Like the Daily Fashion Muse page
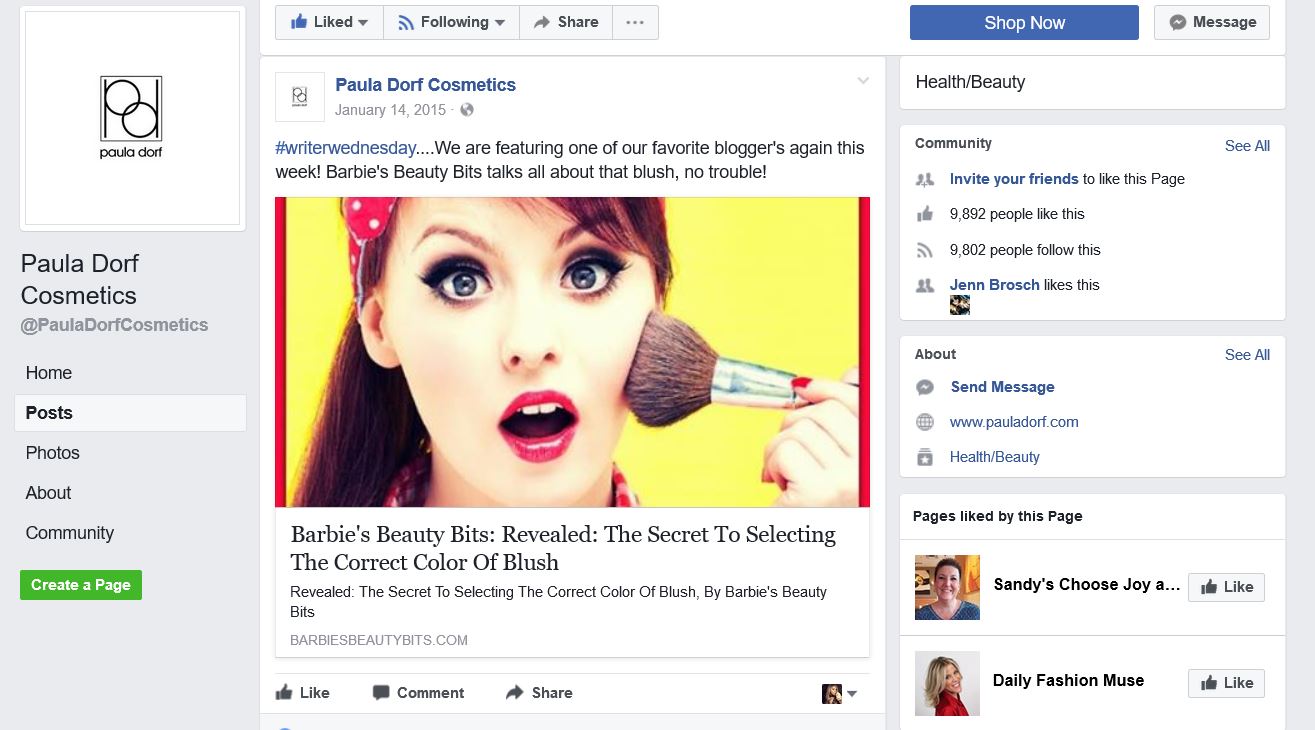Image resolution: width=1315 pixels, height=730 pixels. (x=1226, y=683)
